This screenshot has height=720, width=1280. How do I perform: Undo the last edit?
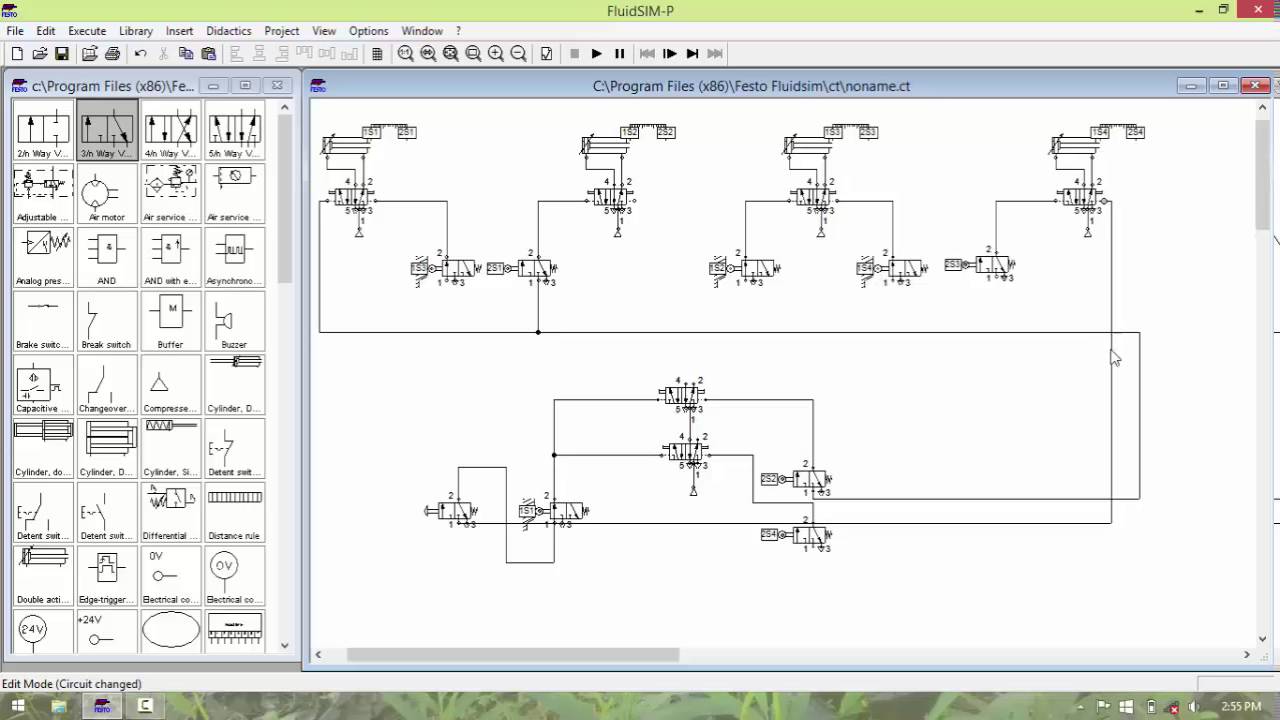pyautogui.click(x=140, y=54)
